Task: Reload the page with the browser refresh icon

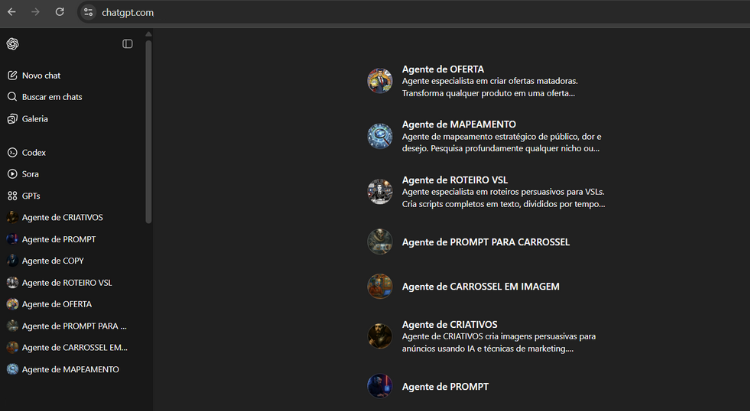Action: pos(59,12)
